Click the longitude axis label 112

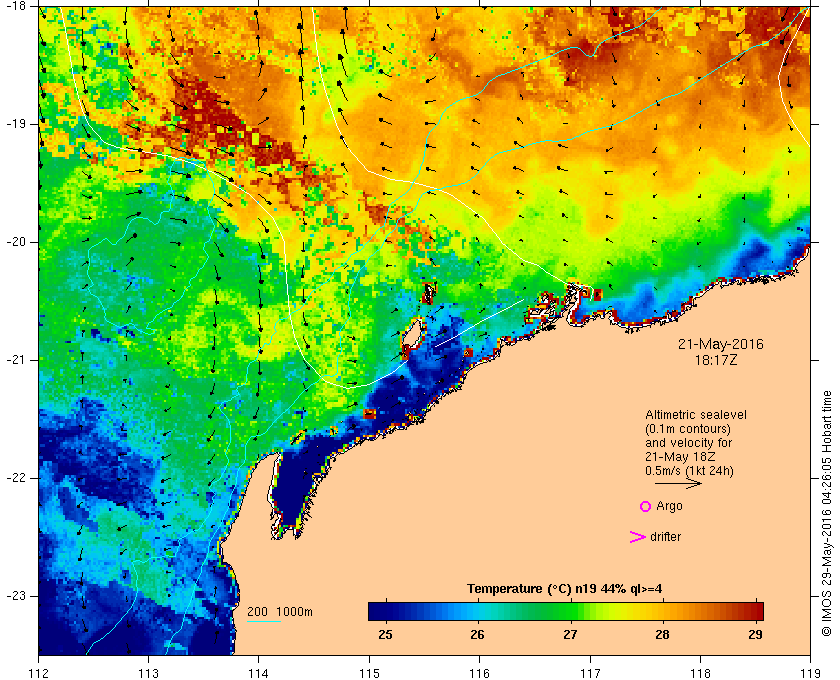pos(39,672)
